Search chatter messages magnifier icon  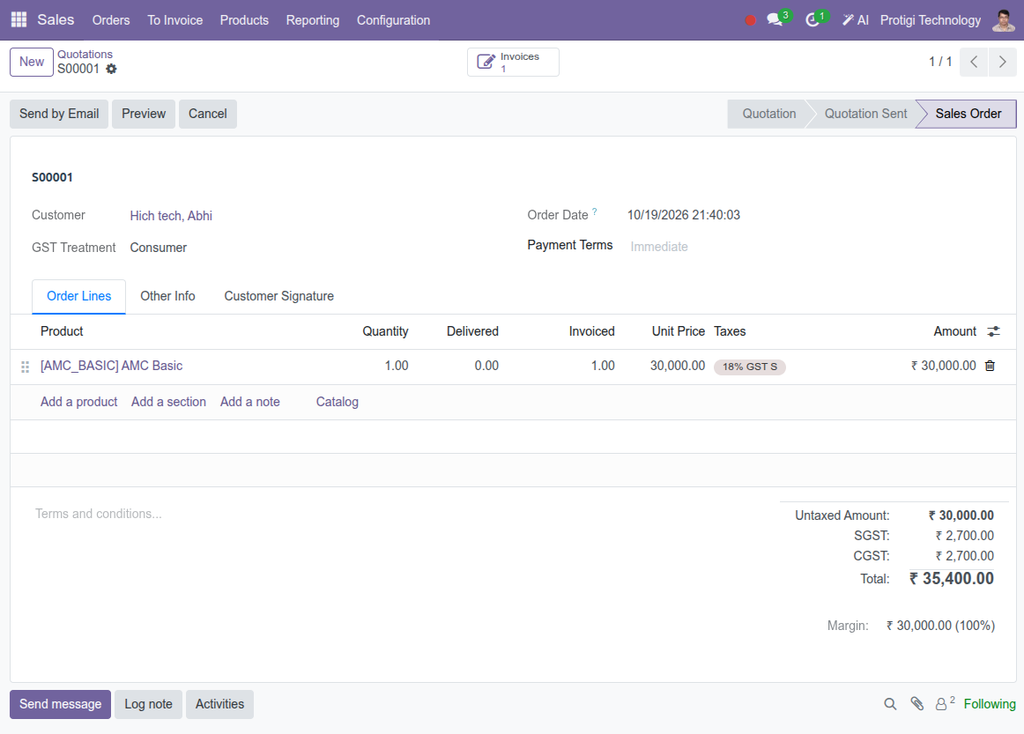tap(890, 704)
